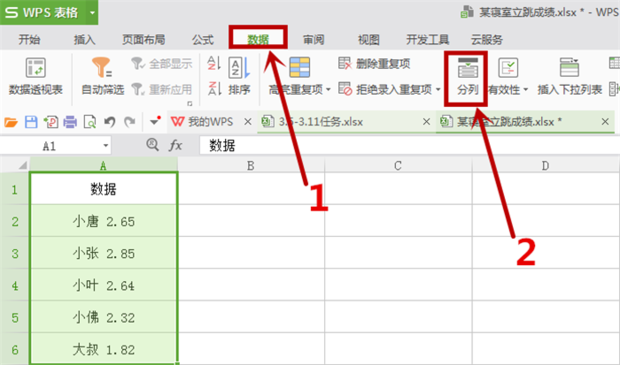Click 删除重复项 remove duplicates

374,64
